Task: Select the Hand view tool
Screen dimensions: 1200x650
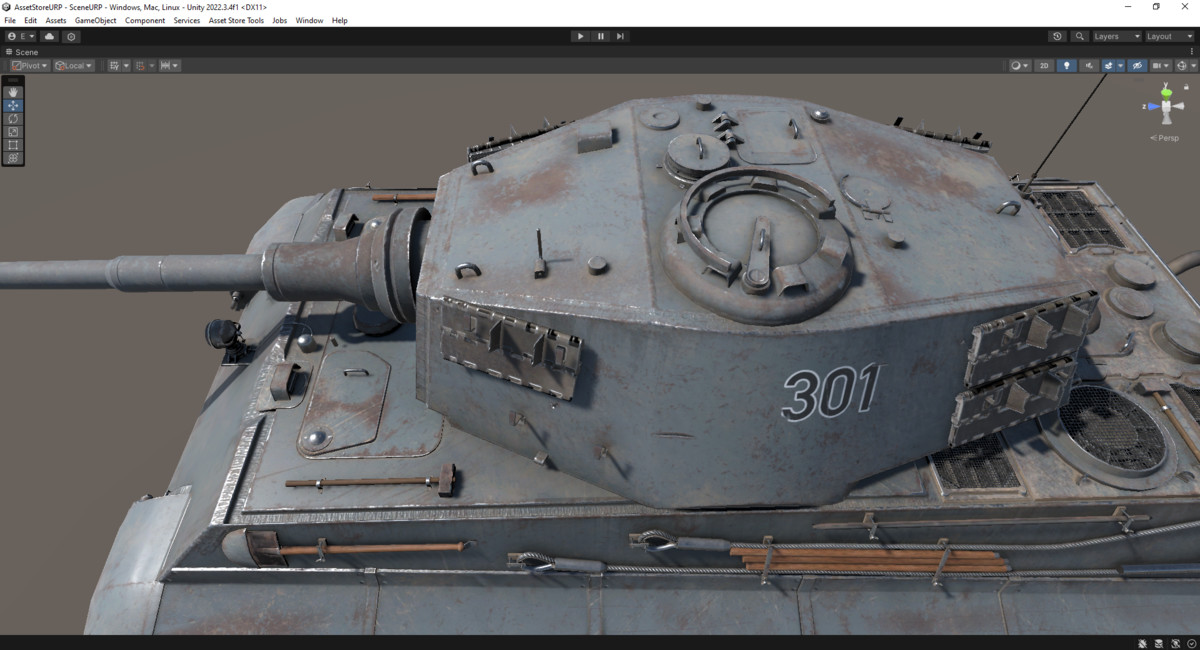Action: [12, 92]
